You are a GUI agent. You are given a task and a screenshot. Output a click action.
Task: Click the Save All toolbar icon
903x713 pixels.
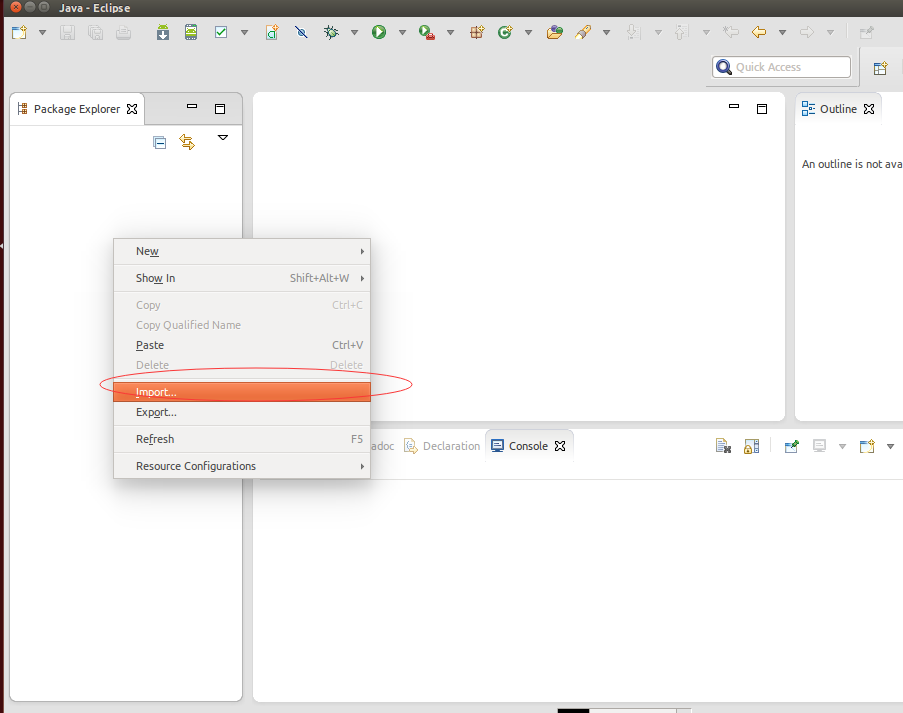click(x=96, y=32)
